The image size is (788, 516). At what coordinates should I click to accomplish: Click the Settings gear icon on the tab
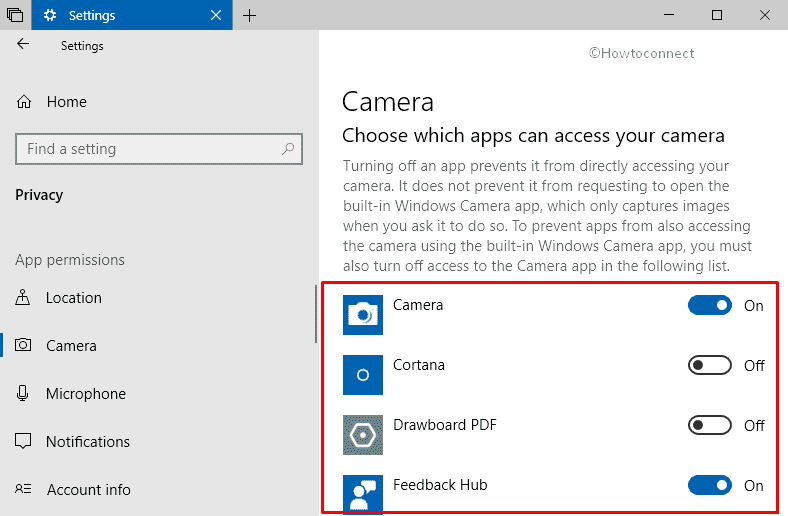(x=50, y=15)
